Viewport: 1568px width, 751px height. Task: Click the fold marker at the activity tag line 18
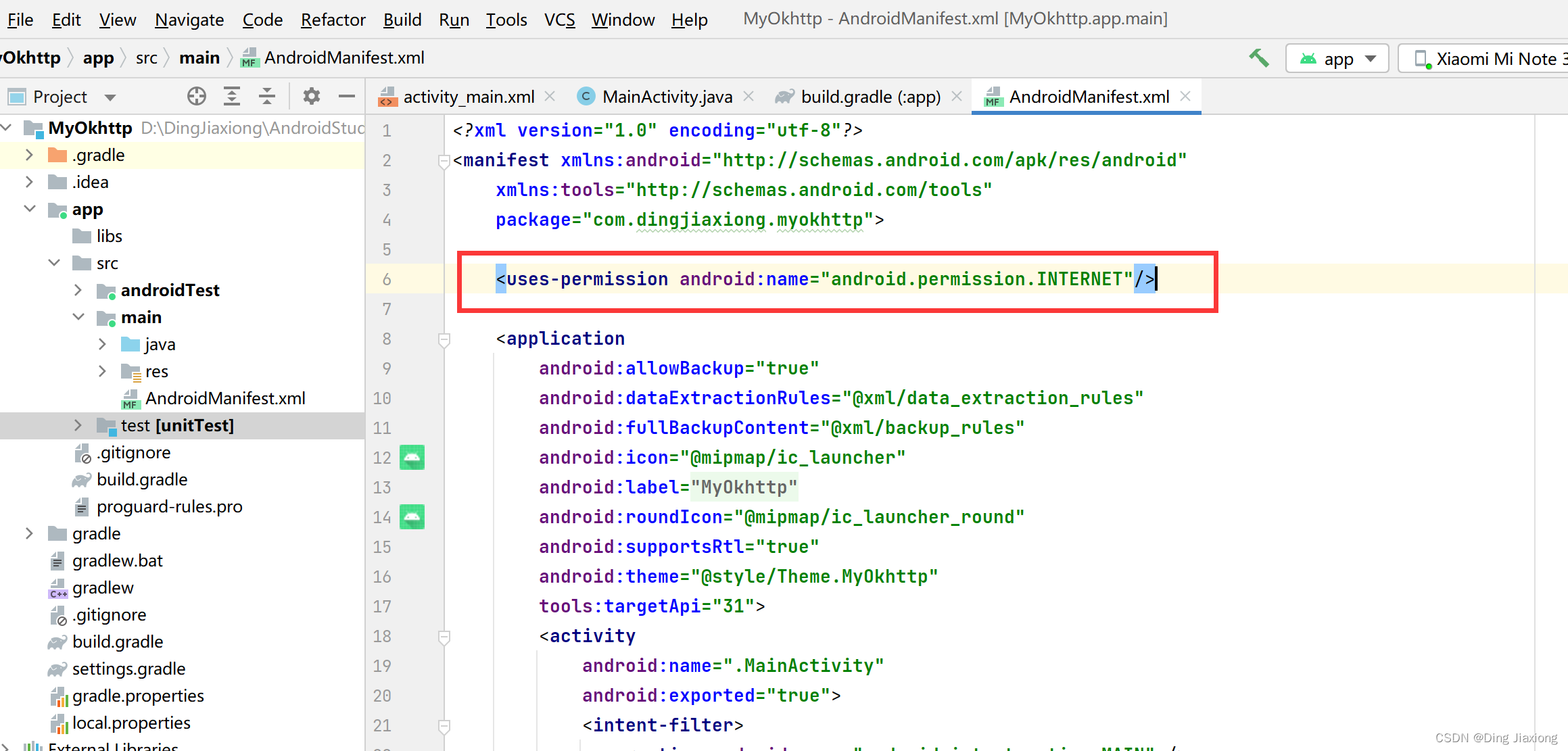[444, 637]
